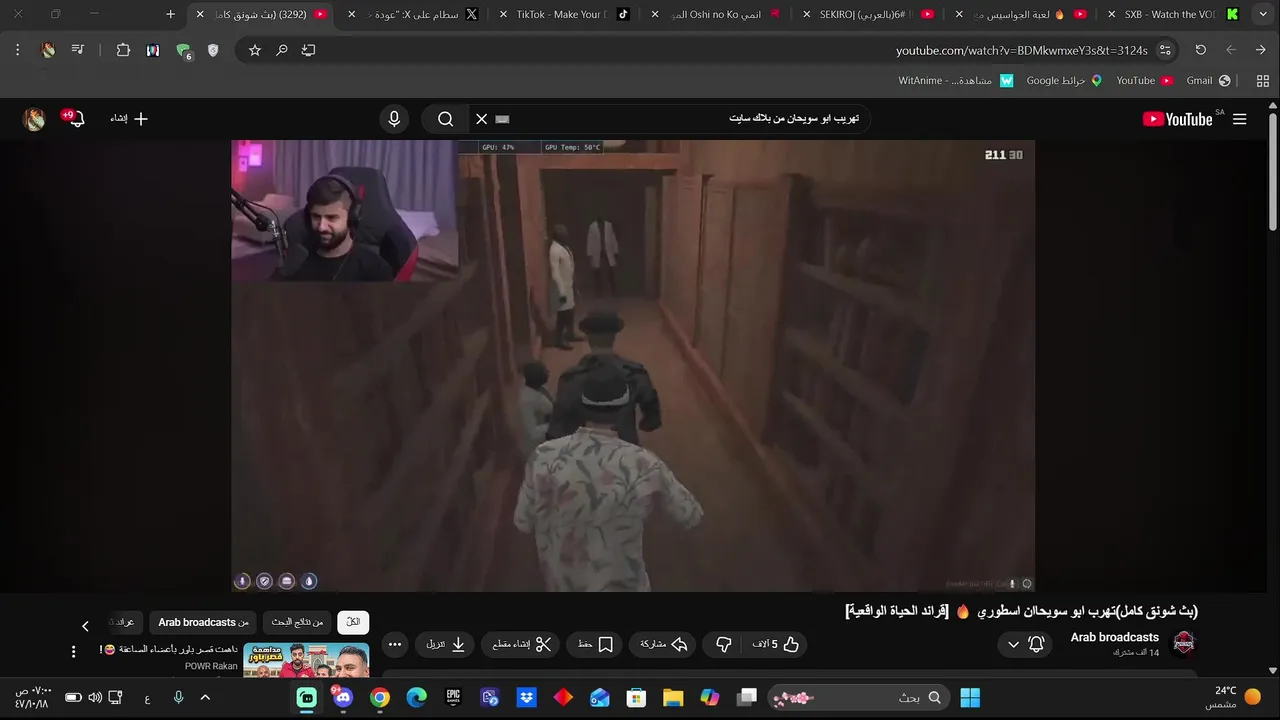Viewport: 1280px width, 720px height.
Task: Start voice search with the microphone
Action: pyautogui.click(x=394, y=119)
